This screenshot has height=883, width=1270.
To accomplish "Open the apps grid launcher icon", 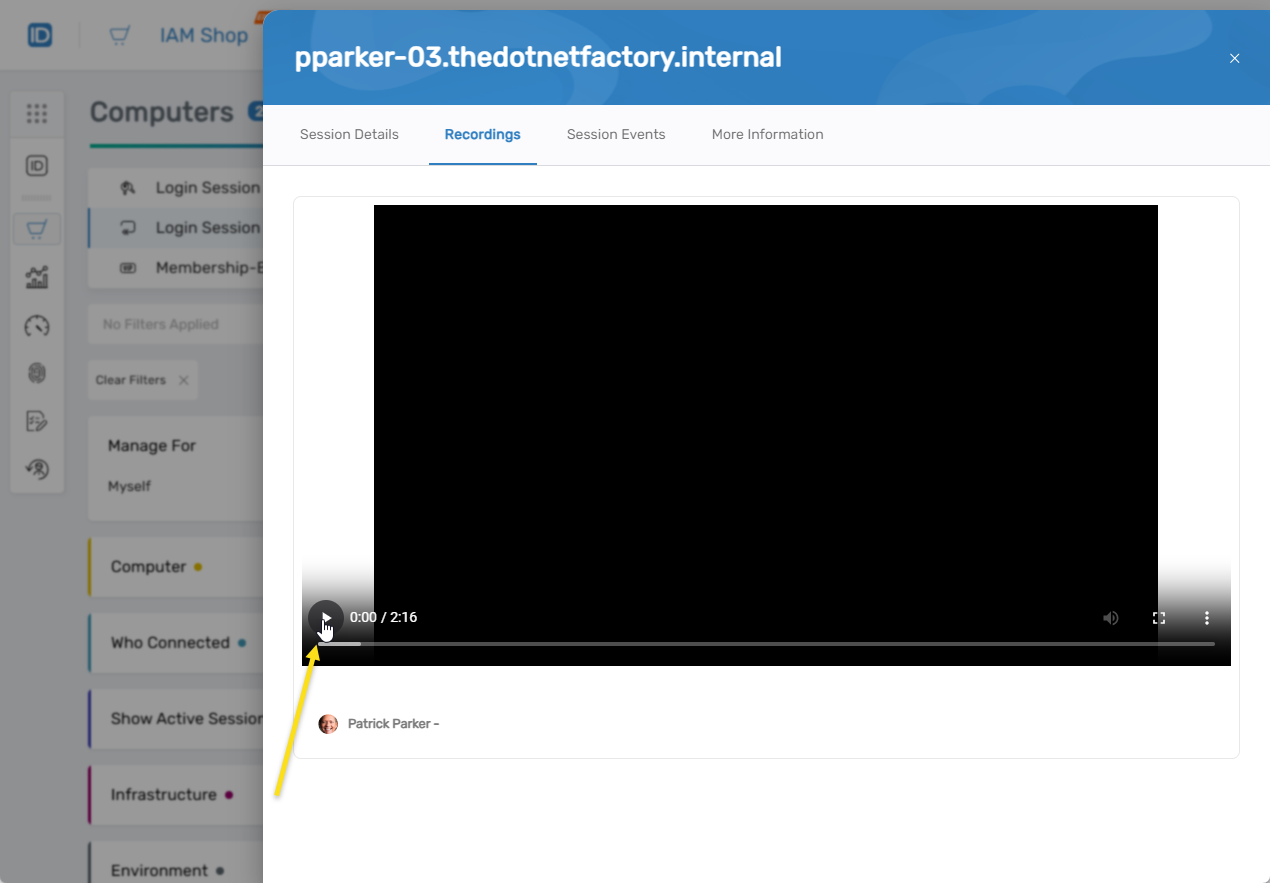I will 37,114.
